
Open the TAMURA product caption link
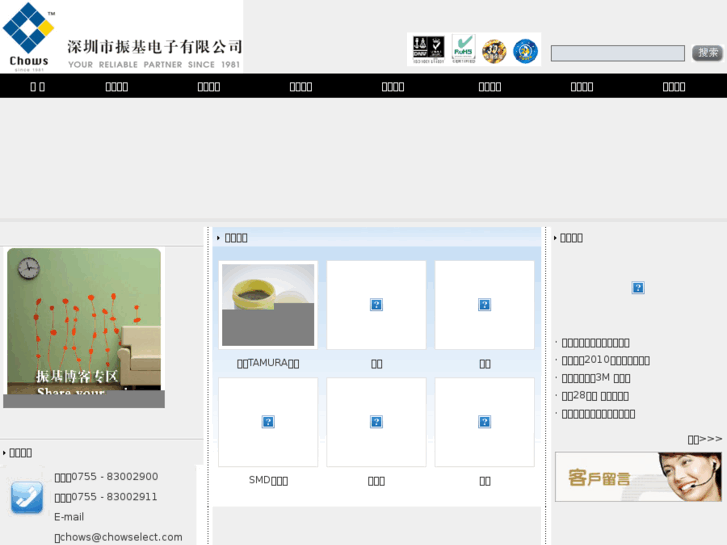(x=268, y=363)
